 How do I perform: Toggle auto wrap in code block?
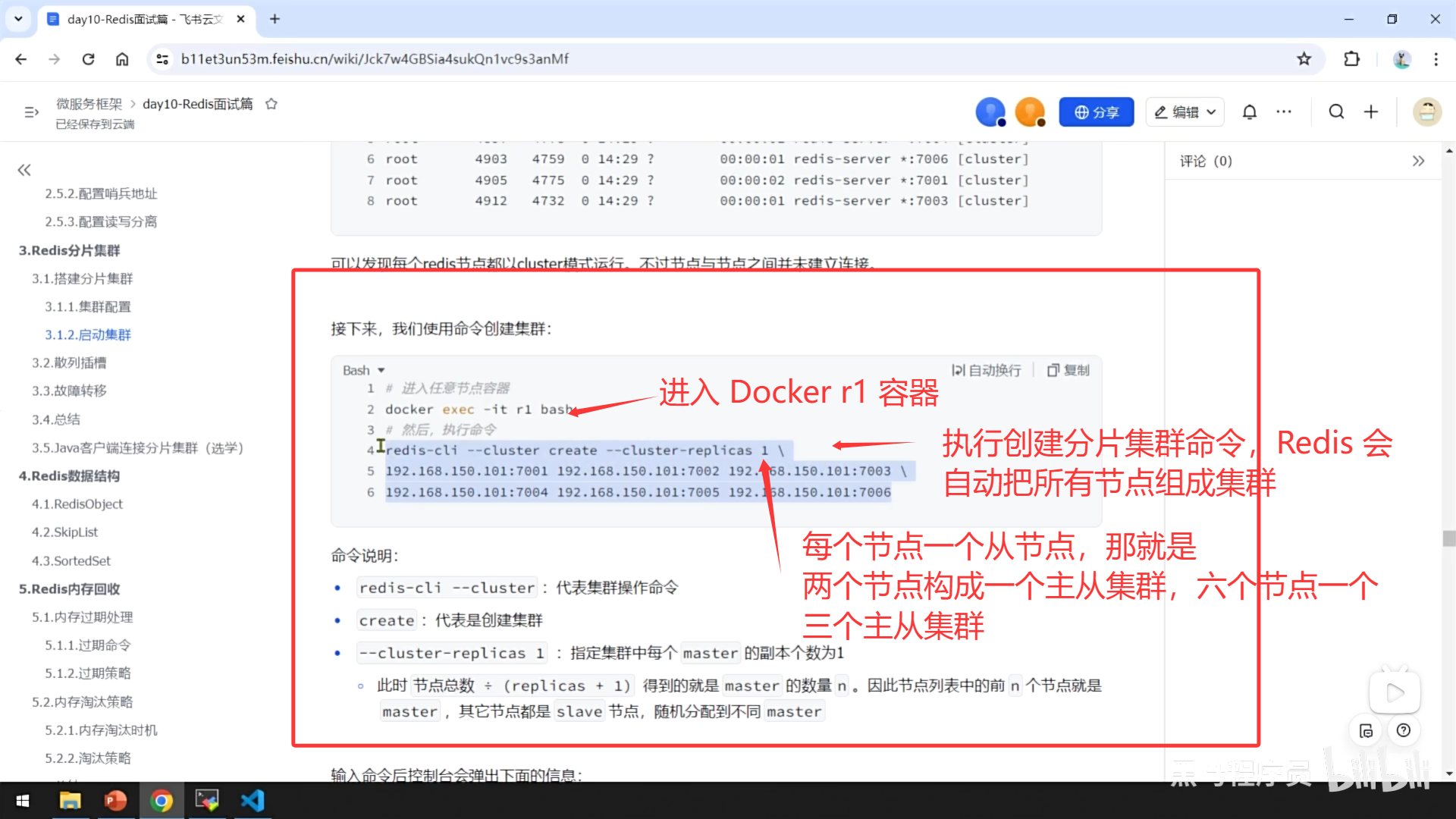point(987,370)
